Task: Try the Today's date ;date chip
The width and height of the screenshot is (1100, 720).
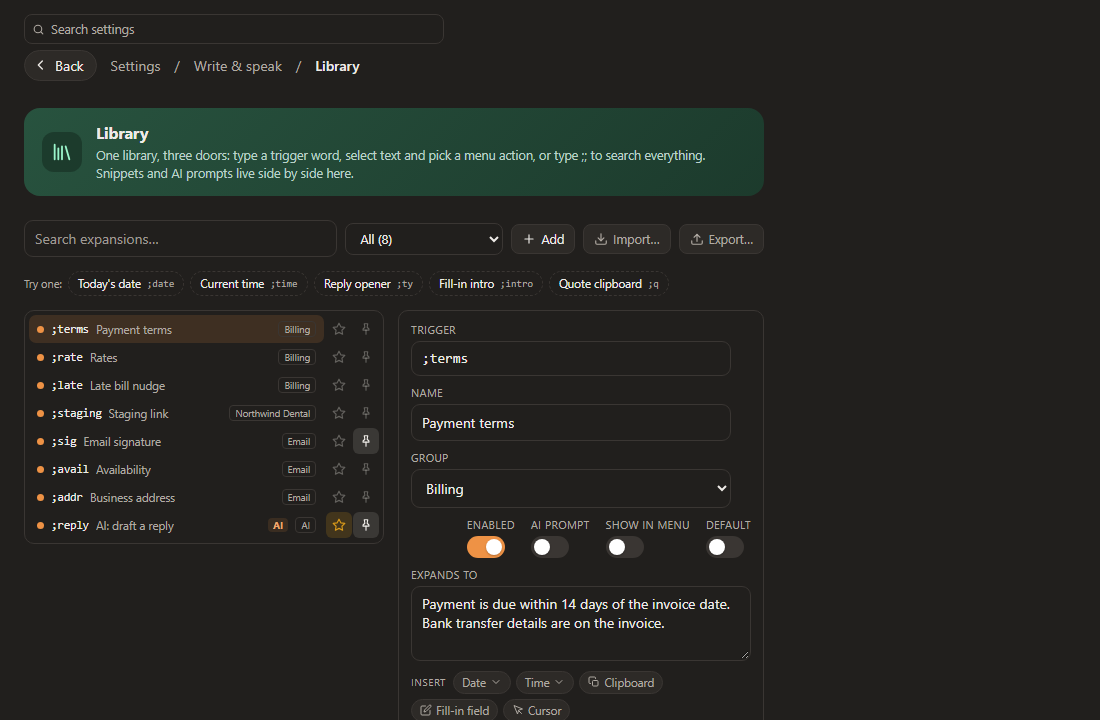Action: 126,284
